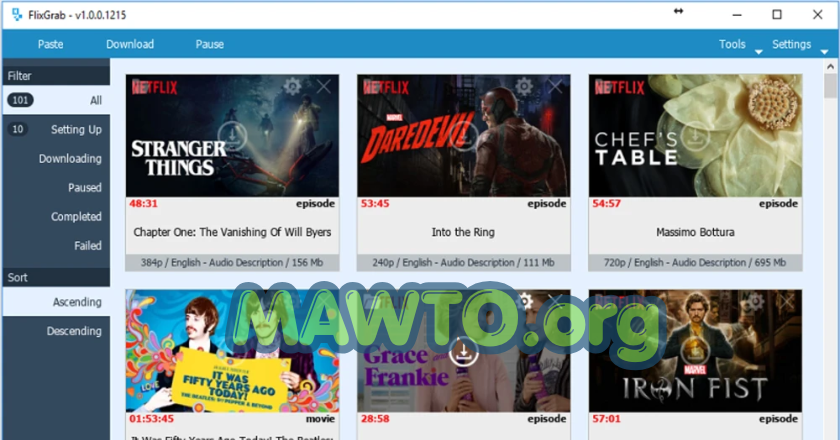Viewport: 840px width, 440px height.
Task: Click the Paste toolbar button
Action: click(50, 44)
